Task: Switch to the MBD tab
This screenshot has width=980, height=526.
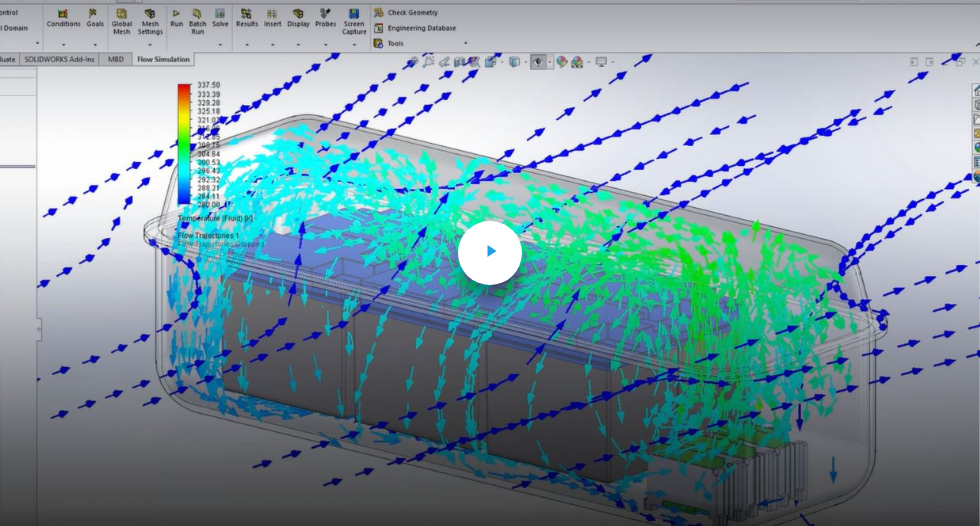Action: 116,60
